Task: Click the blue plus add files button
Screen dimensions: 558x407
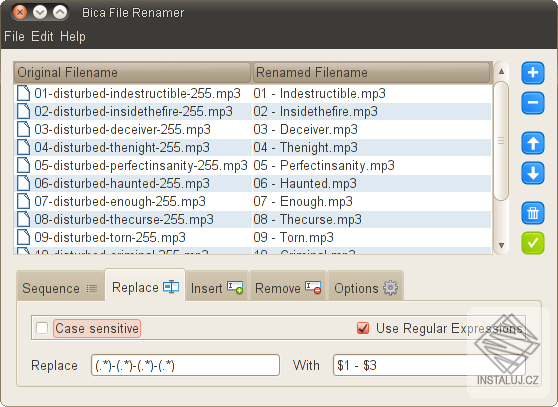Action: [x=533, y=73]
